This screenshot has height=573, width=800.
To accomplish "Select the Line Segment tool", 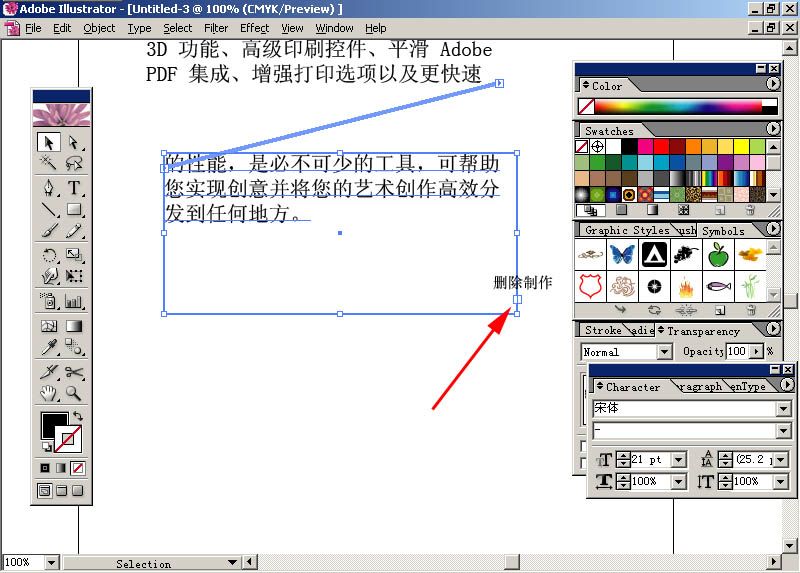I will tap(49, 209).
